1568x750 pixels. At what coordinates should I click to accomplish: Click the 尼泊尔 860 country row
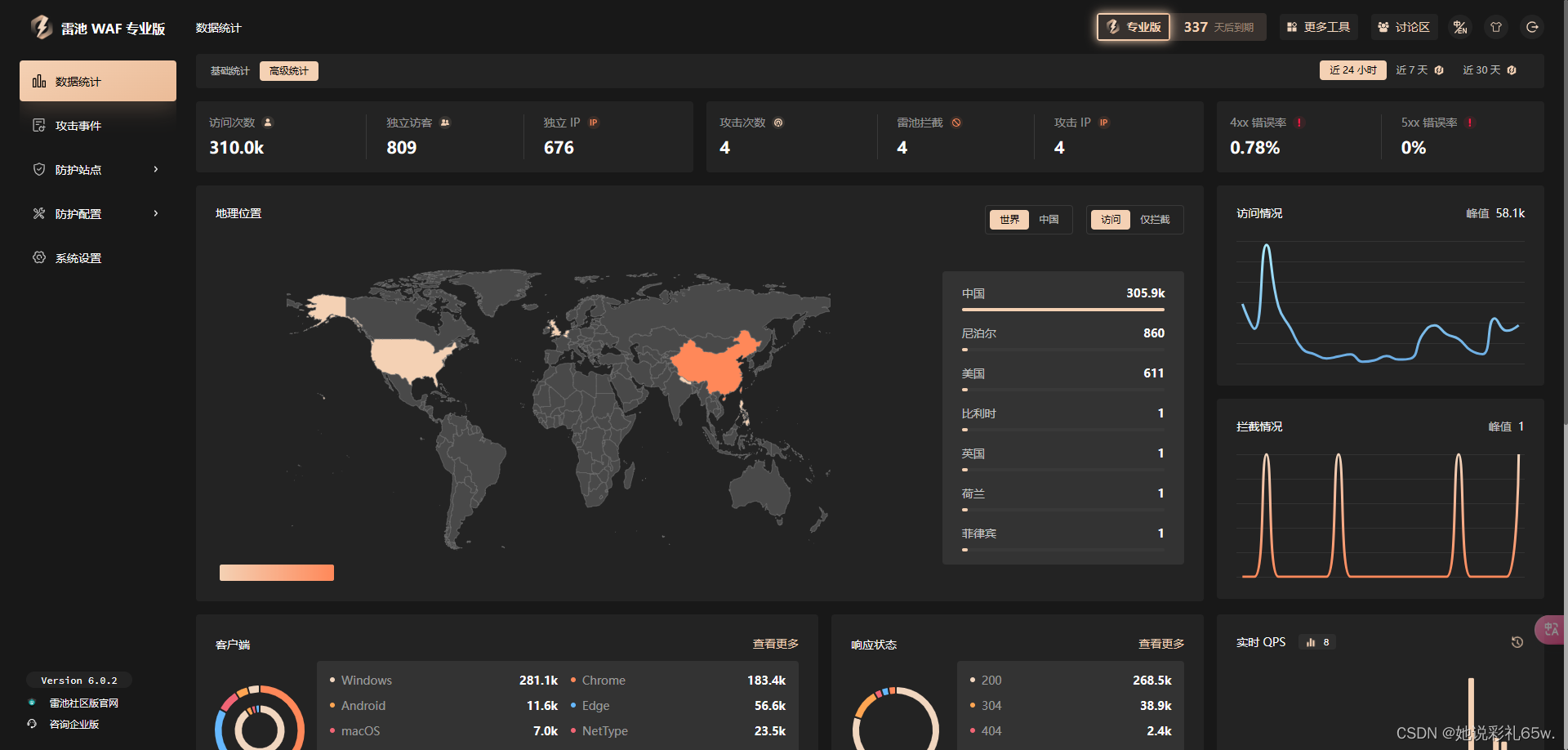[1063, 337]
